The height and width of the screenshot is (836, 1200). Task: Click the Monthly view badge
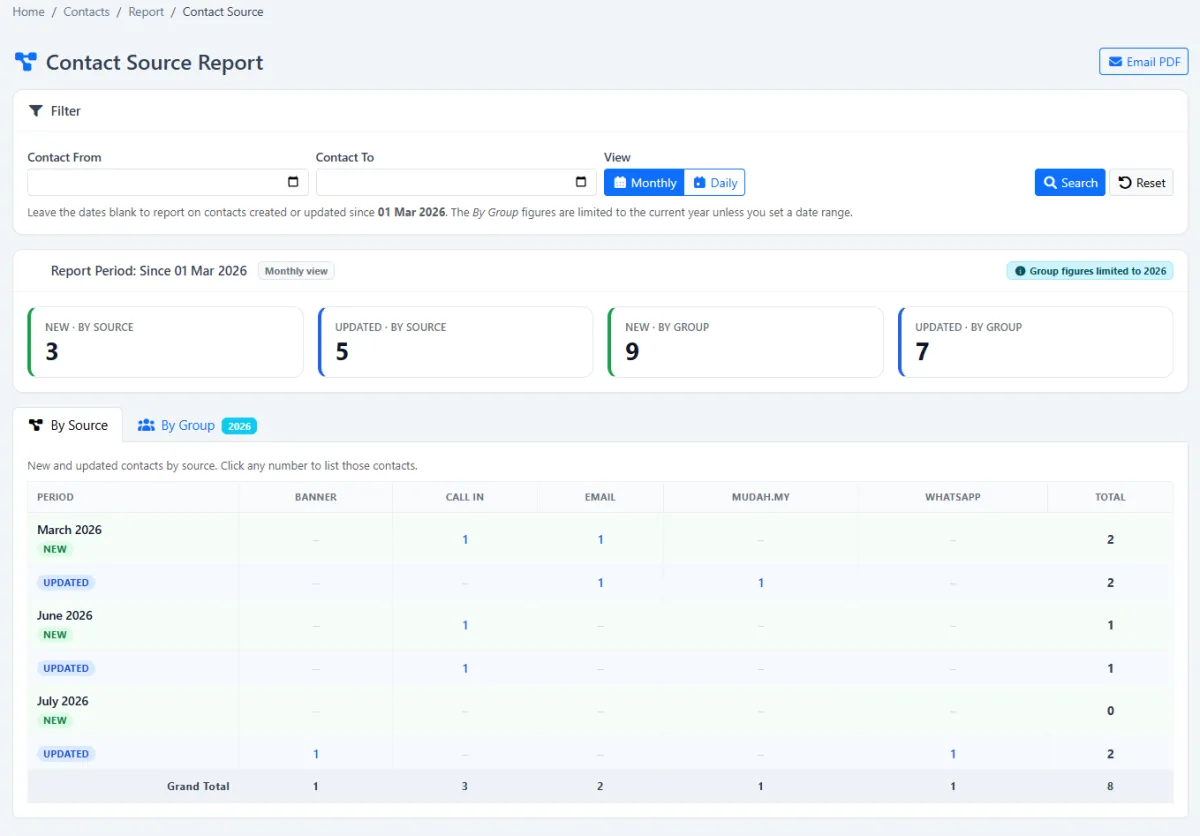(x=297, y=271)
